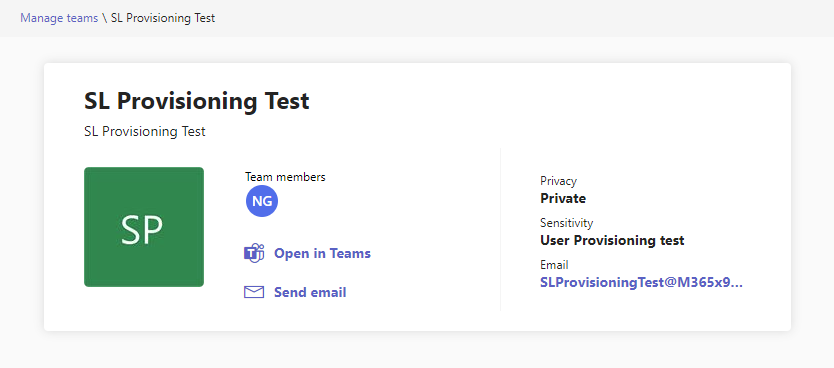Click the Send email link text
The height and width of the screenshot is (368, 834).
tap(310, 292)
